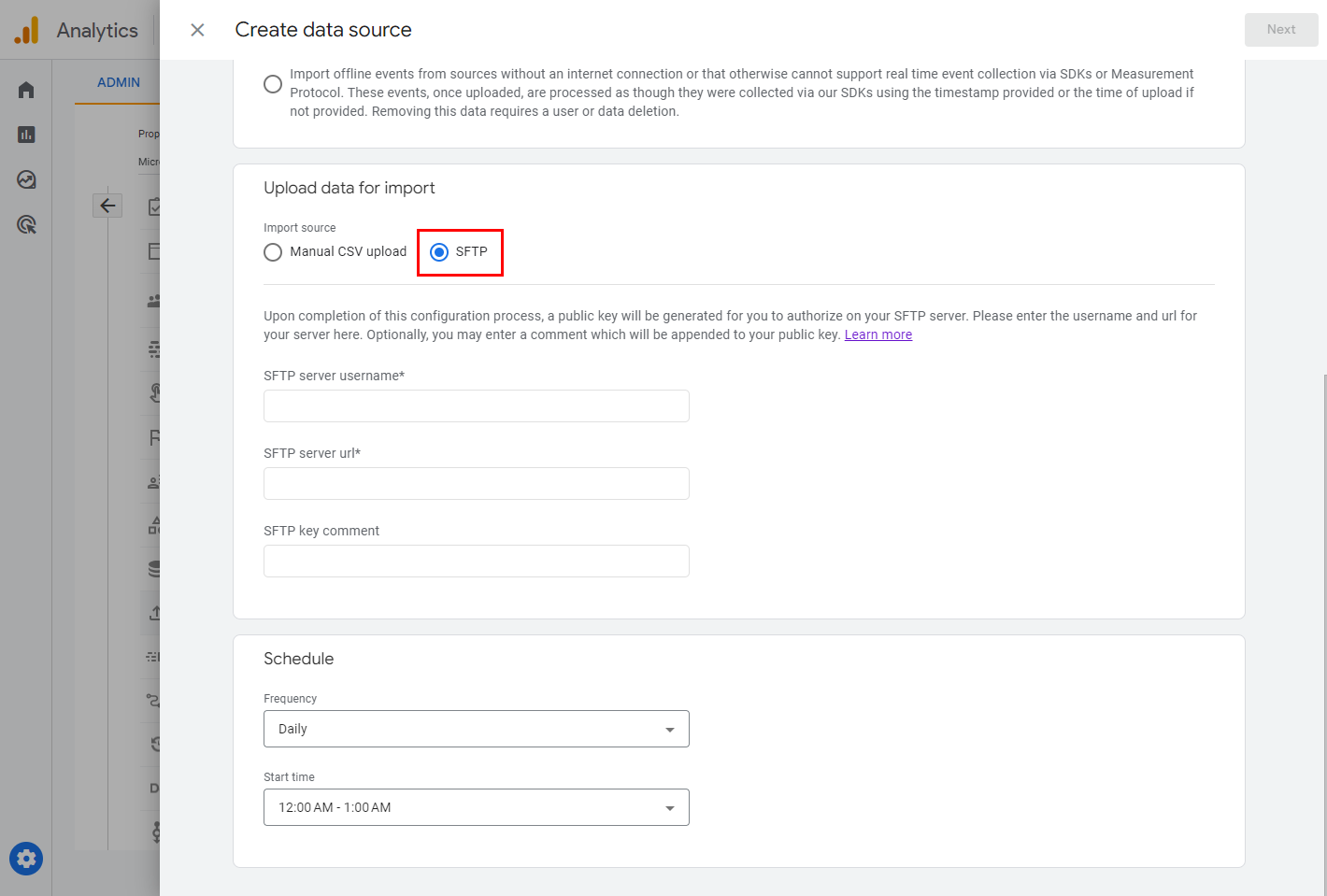1327x896 pixels.
Task: Click the SFTP server username field
Action: coord(476,406)
